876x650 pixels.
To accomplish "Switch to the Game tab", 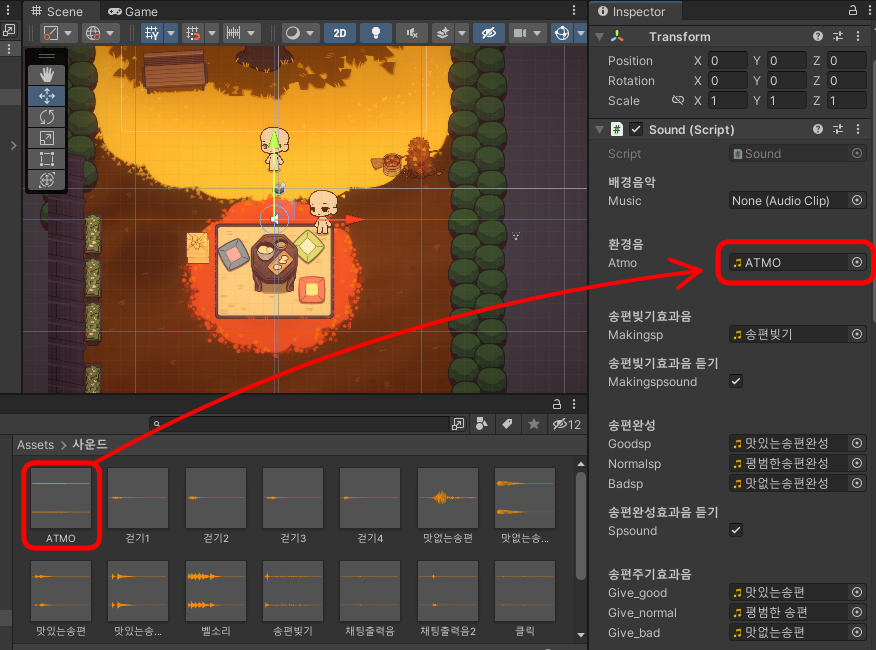I will point(133,11).
